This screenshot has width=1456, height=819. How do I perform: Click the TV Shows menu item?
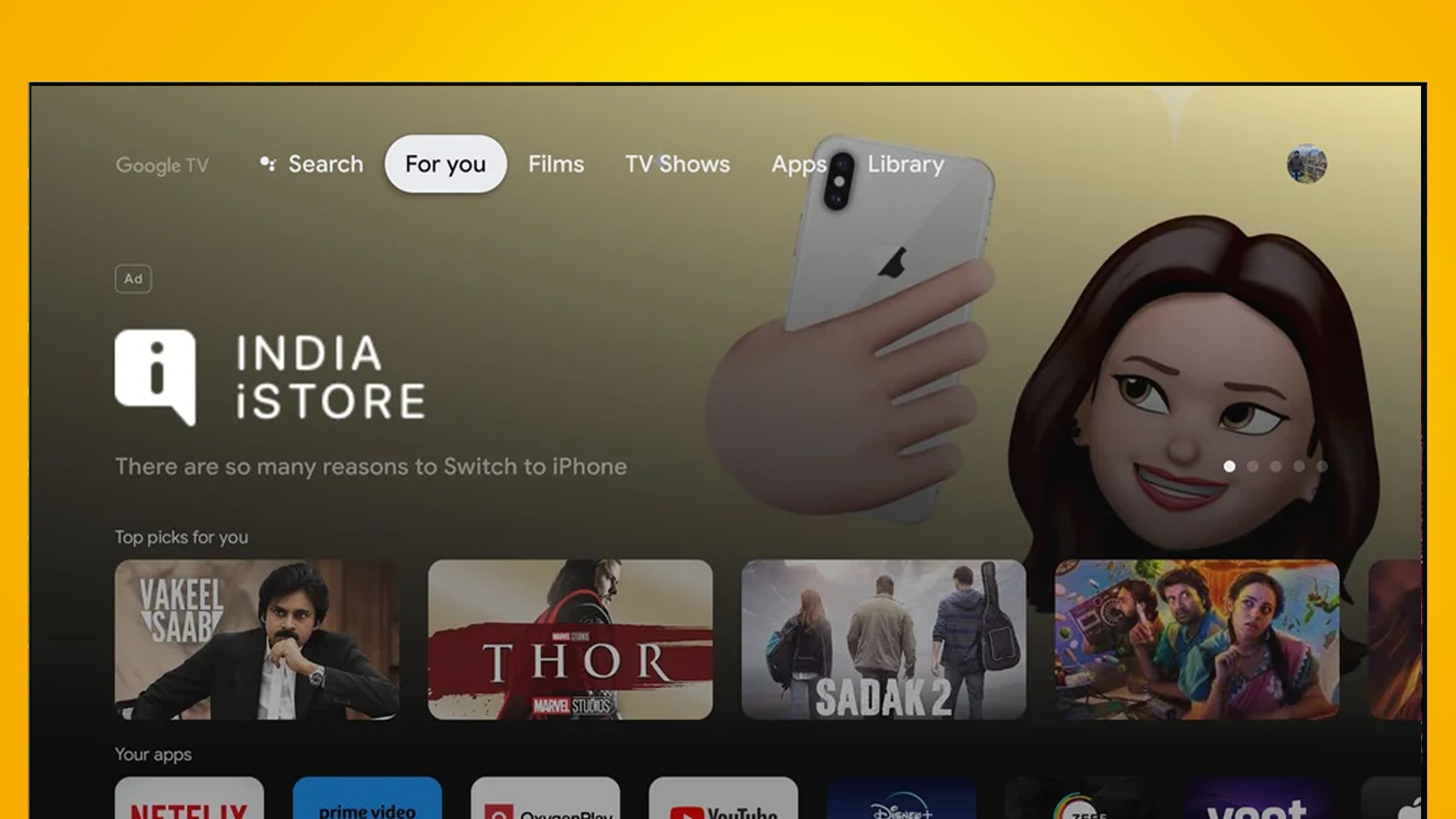click(x=678, y=164)
